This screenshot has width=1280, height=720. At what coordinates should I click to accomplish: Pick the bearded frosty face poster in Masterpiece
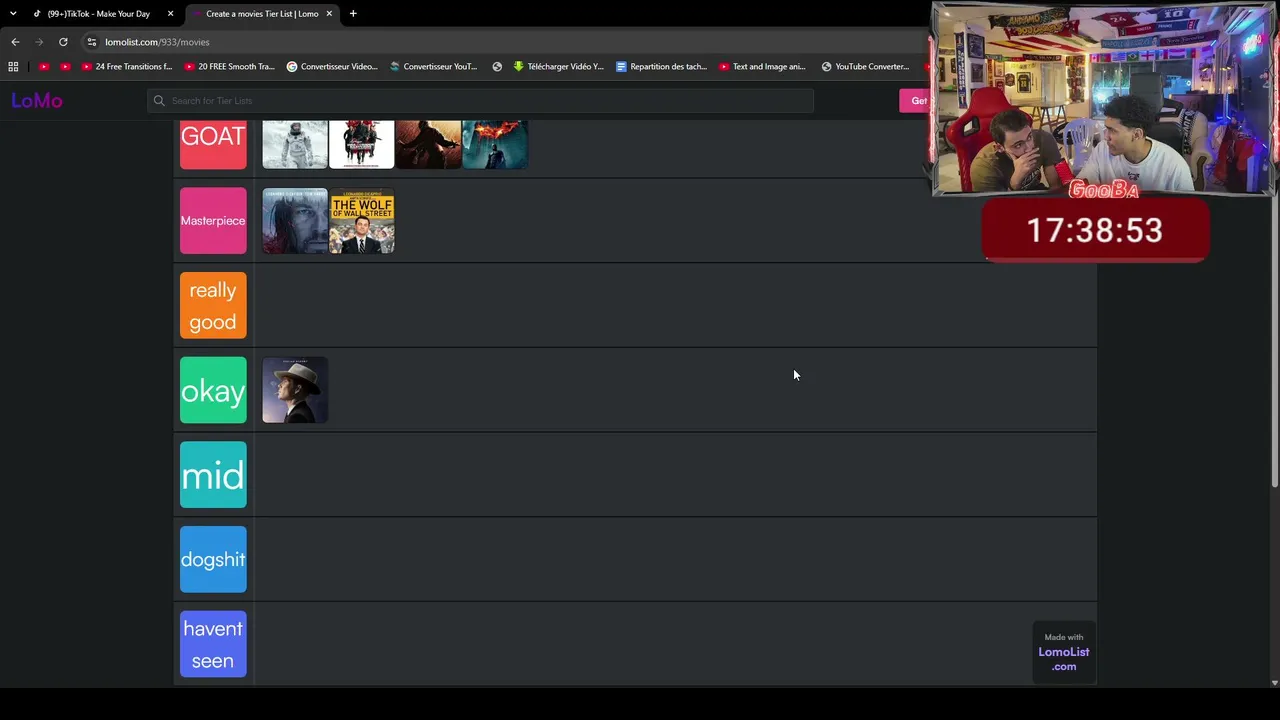tap(295, 221)
